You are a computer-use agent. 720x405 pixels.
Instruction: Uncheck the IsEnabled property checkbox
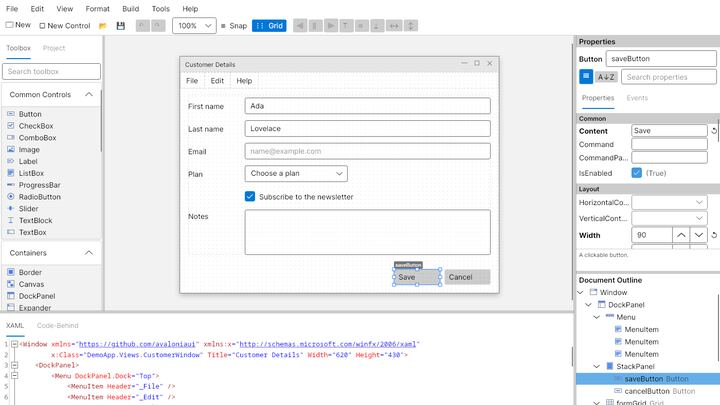point(636,173)
